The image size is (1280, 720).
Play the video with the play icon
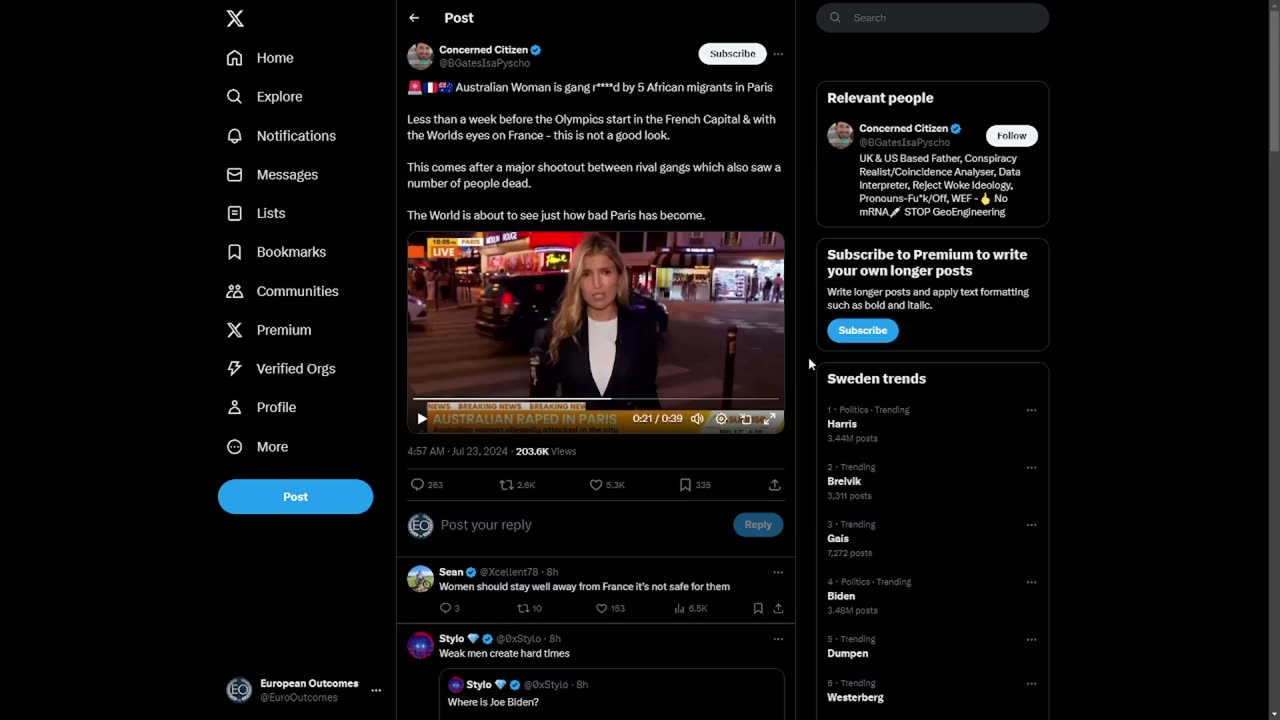(x=422, y=419)
